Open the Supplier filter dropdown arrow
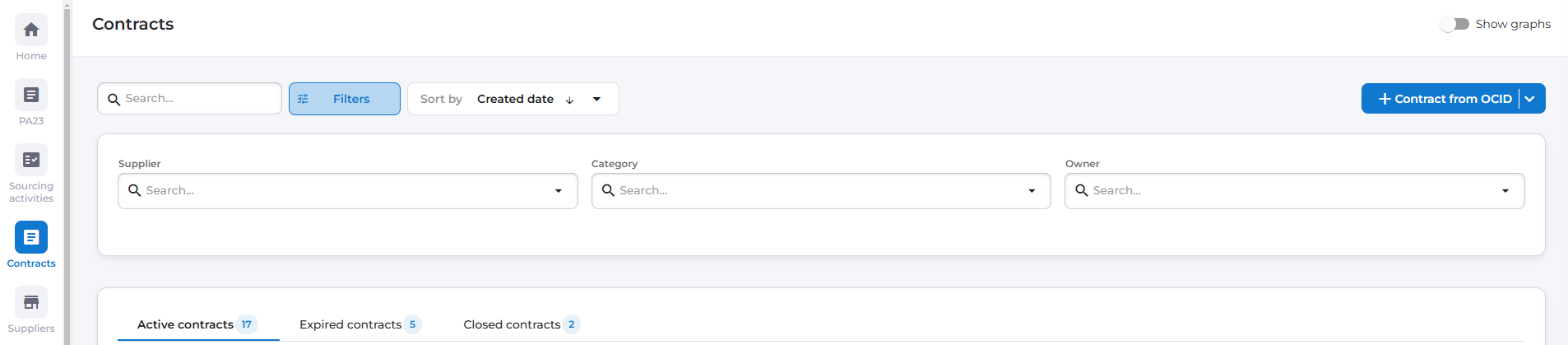The height and width of the screenshot is (345, 1568). click(x=559, y=191)
